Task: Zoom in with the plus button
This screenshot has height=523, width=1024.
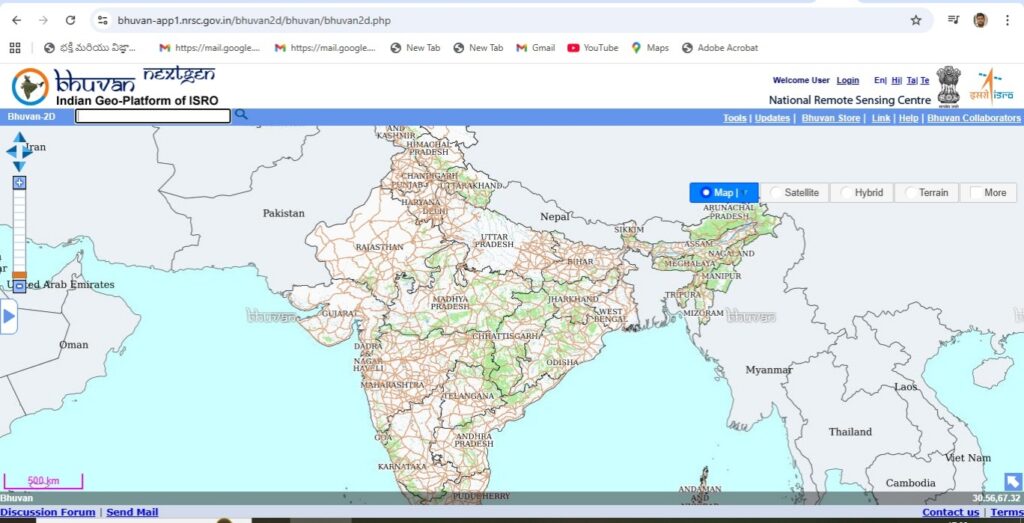Action: [19, 183]
